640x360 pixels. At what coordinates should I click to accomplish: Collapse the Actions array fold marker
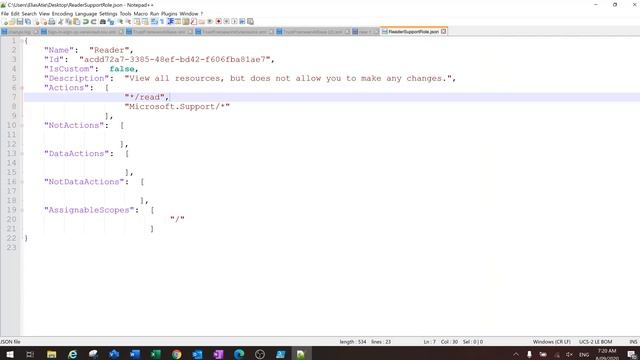coord(22,88)
